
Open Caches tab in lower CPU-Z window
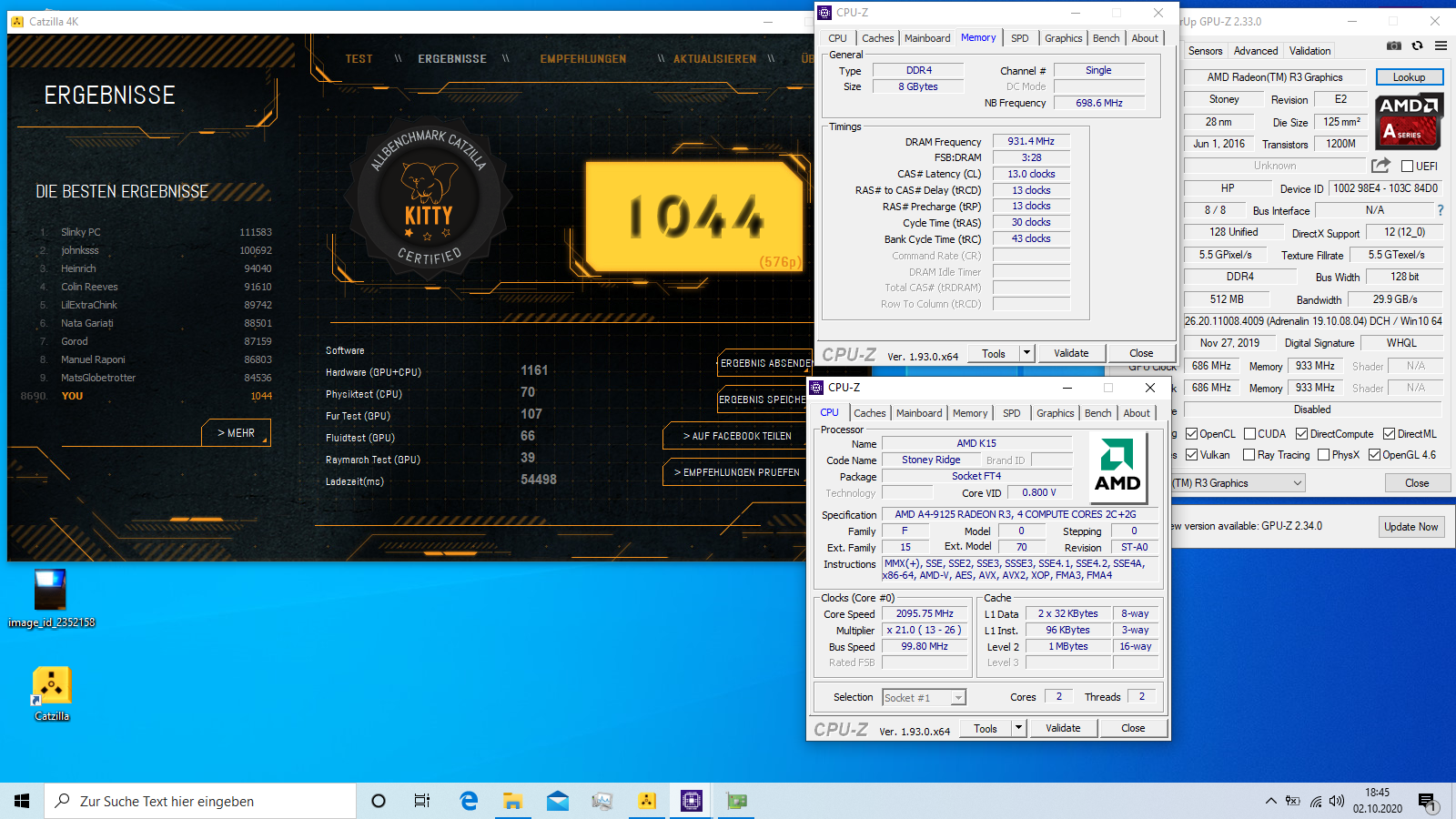870,413
